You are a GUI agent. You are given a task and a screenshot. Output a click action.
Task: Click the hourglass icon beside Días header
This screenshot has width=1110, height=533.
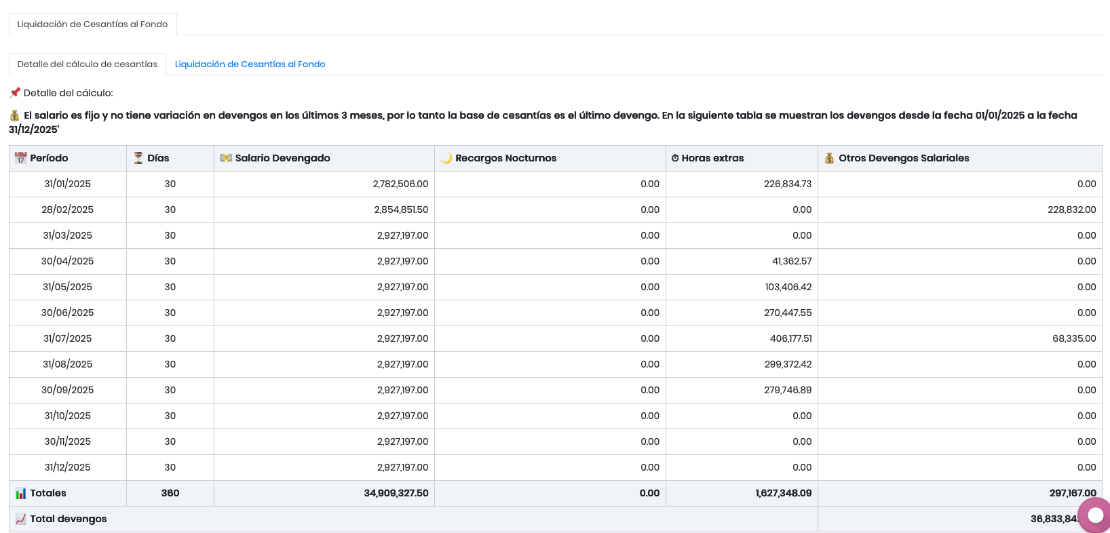click(x=138, y=158)
